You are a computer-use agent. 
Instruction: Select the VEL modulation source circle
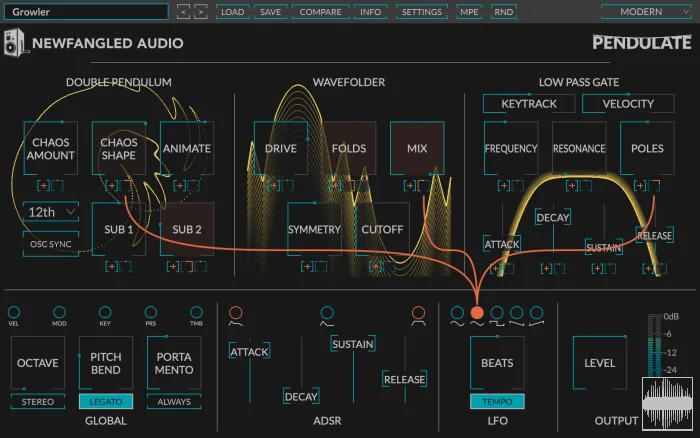(14, 312)
